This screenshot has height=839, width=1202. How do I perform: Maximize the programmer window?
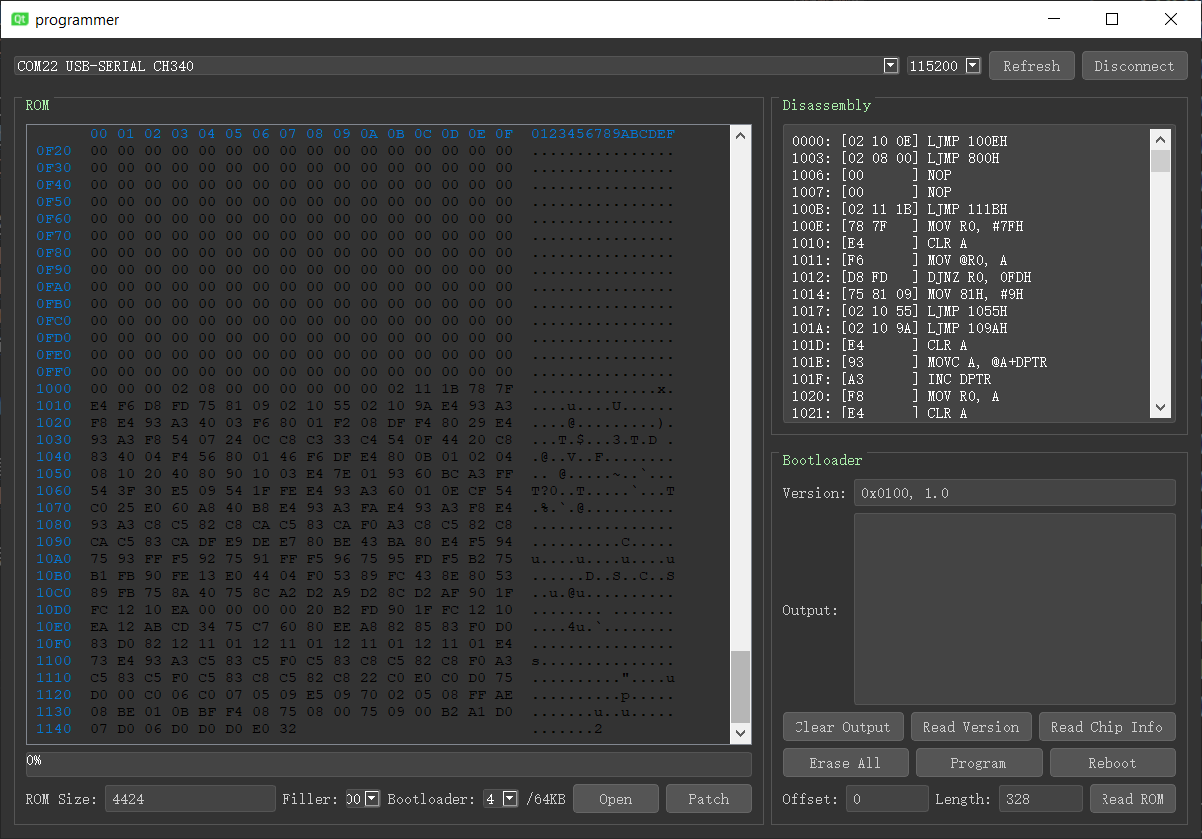[x=1112, y=19]
